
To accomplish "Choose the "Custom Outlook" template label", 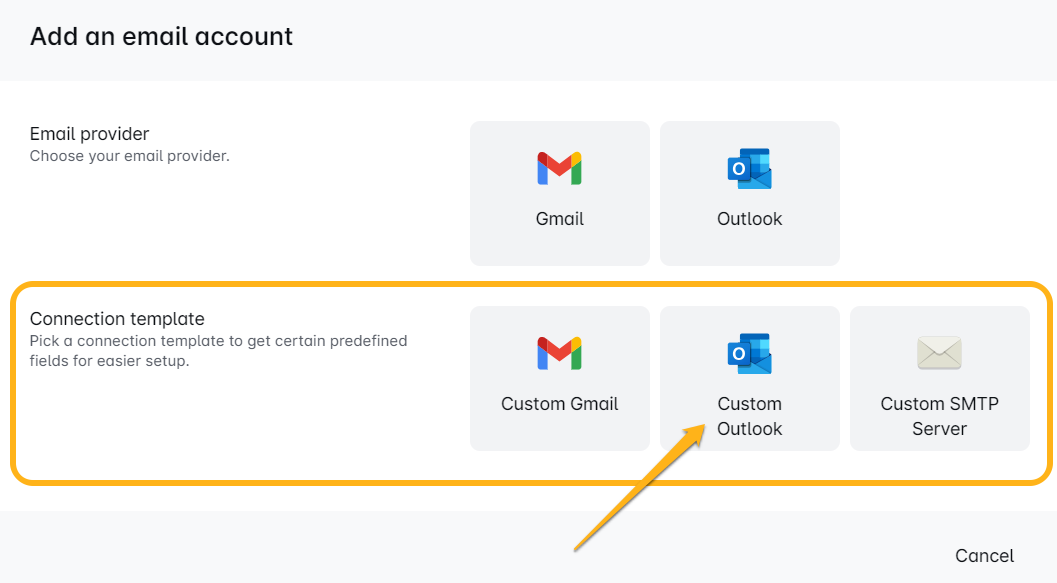I will 749,416.
